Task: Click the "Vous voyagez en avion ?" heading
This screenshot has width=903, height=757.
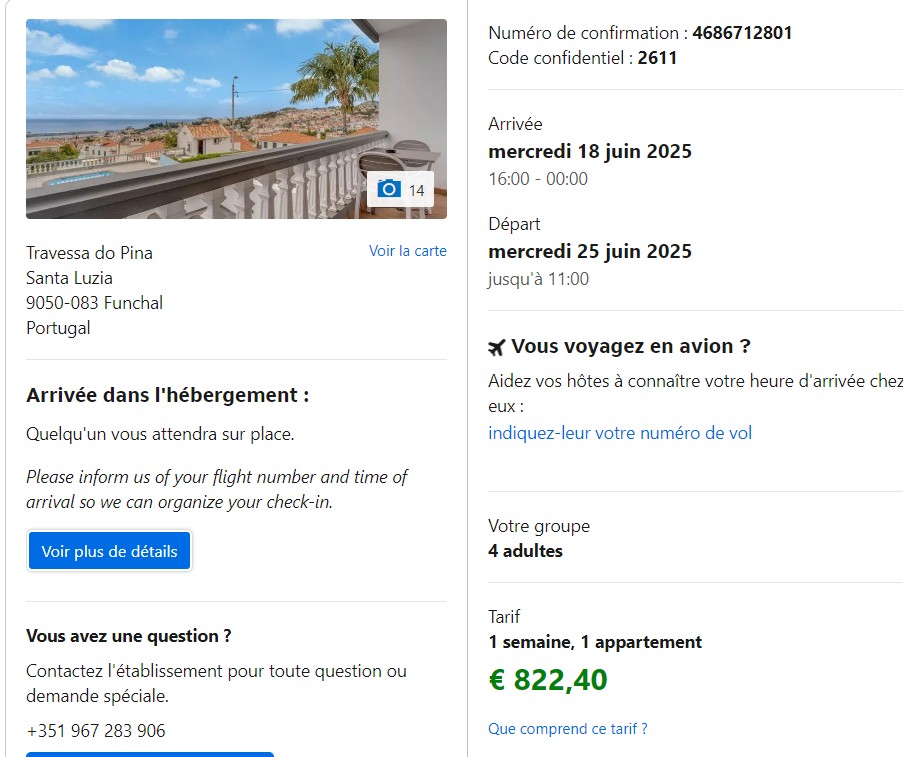Action: 630,347
